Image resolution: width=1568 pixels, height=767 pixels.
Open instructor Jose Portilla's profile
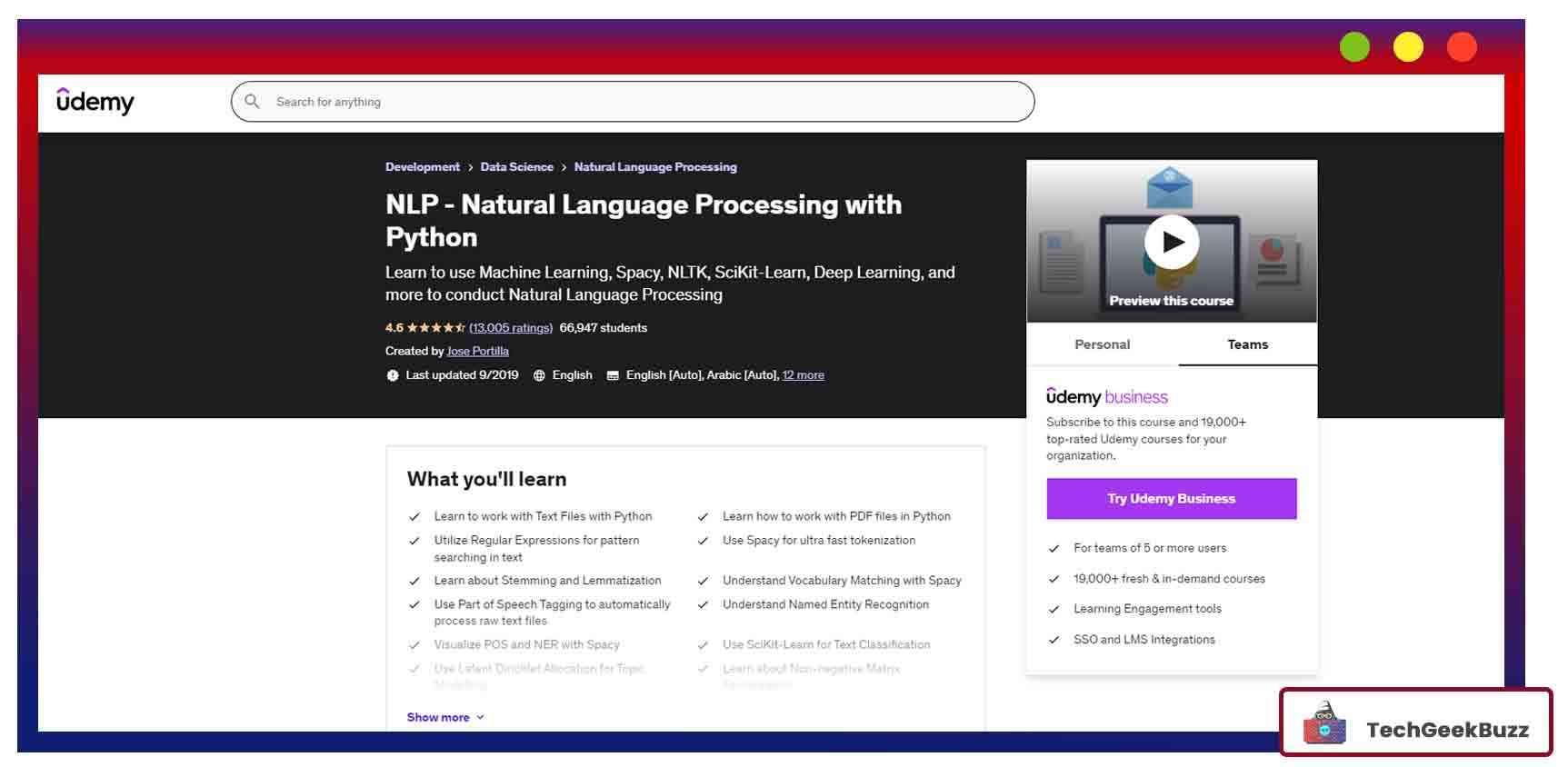pyautogui.click(x=477, y=352)
